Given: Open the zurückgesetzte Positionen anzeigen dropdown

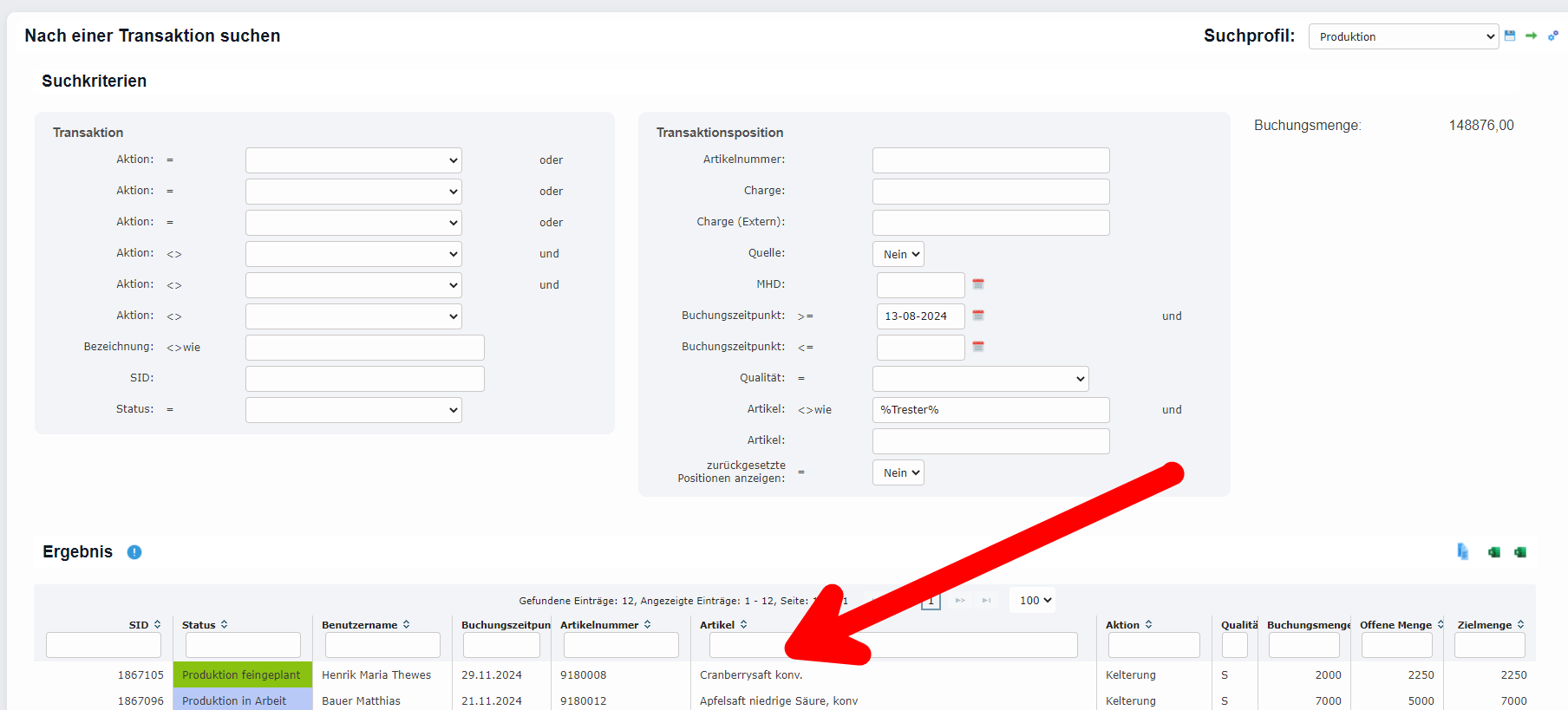Looking at the screenshot, I should coord(898,472).
